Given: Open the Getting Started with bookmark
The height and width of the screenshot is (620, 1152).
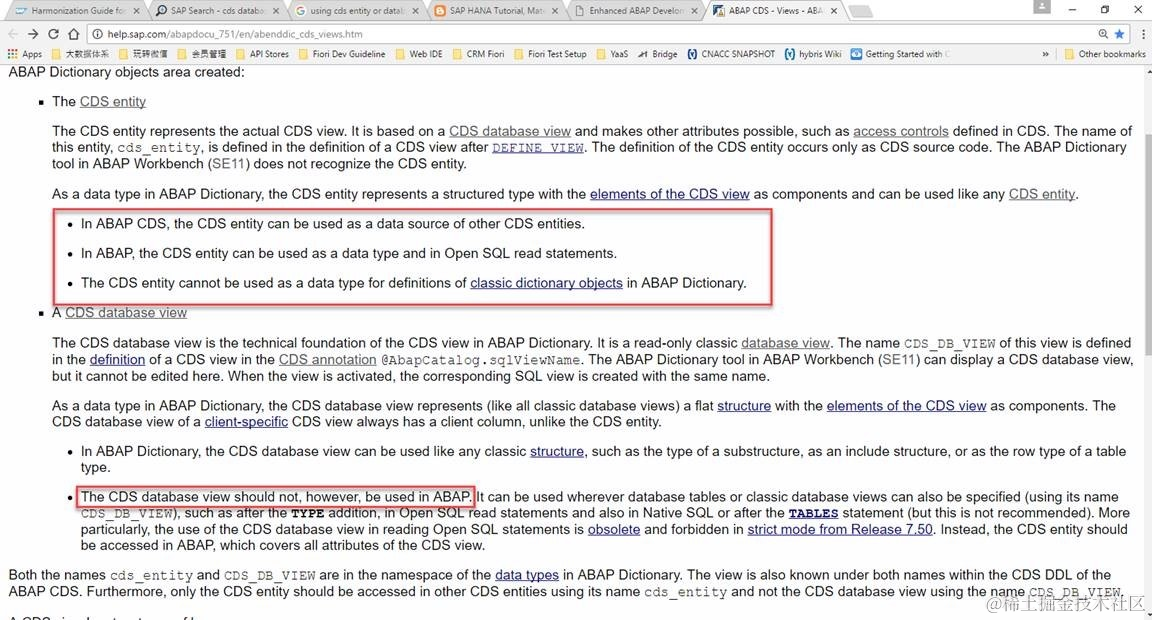Looking at the screenshot, I should [x=900, y=54].
